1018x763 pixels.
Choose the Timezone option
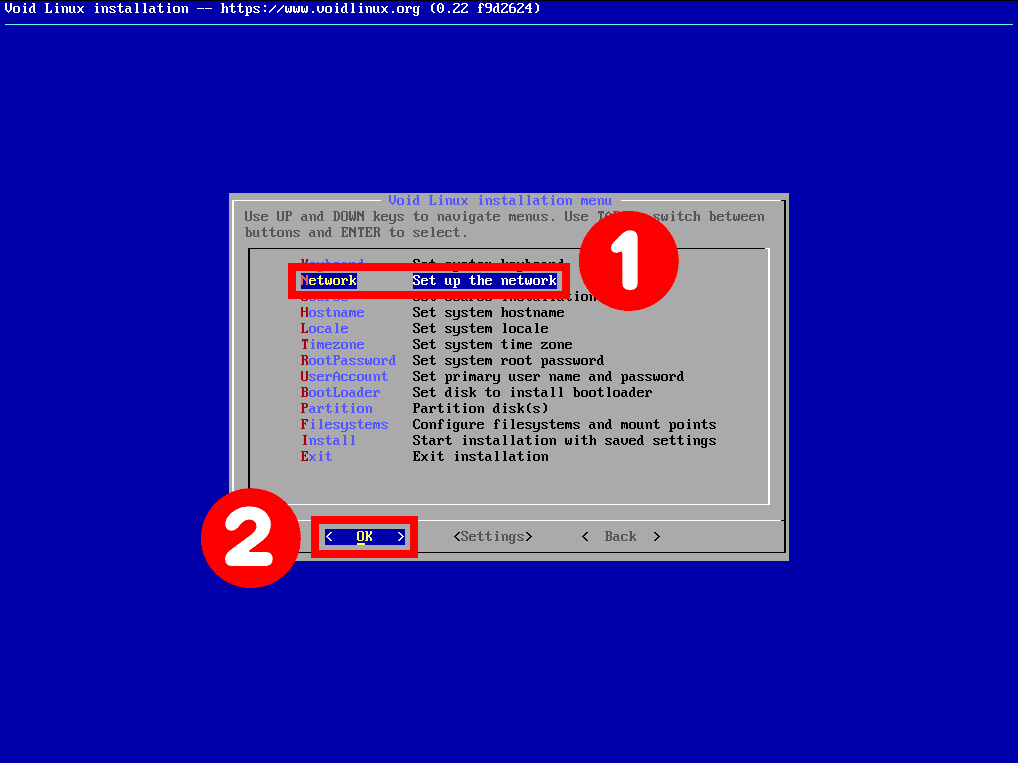point(332,345)
